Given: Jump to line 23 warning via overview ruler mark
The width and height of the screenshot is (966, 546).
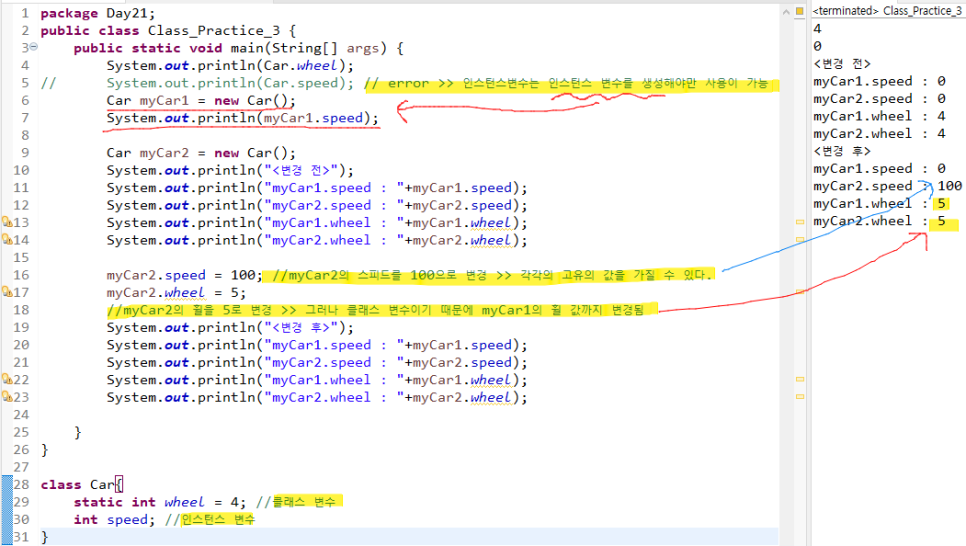Looking at the screenshot, I should (x=800, y=396).
